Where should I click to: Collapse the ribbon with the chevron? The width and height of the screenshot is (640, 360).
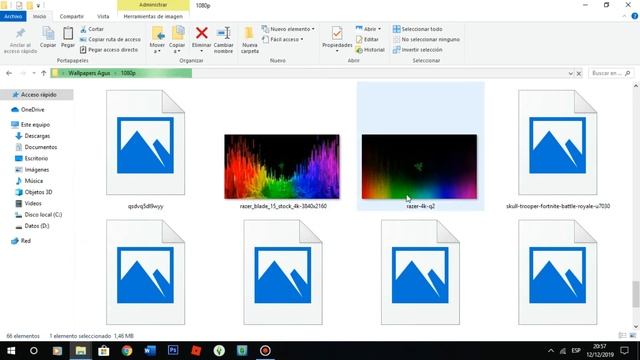(624, 16)
